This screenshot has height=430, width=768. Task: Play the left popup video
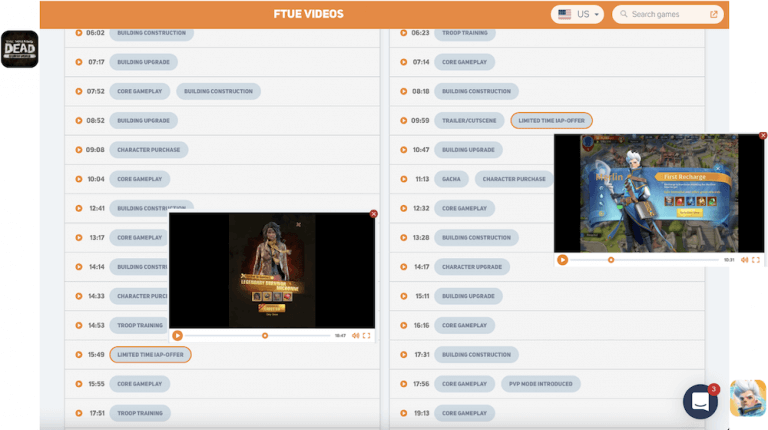click(177, 336)
